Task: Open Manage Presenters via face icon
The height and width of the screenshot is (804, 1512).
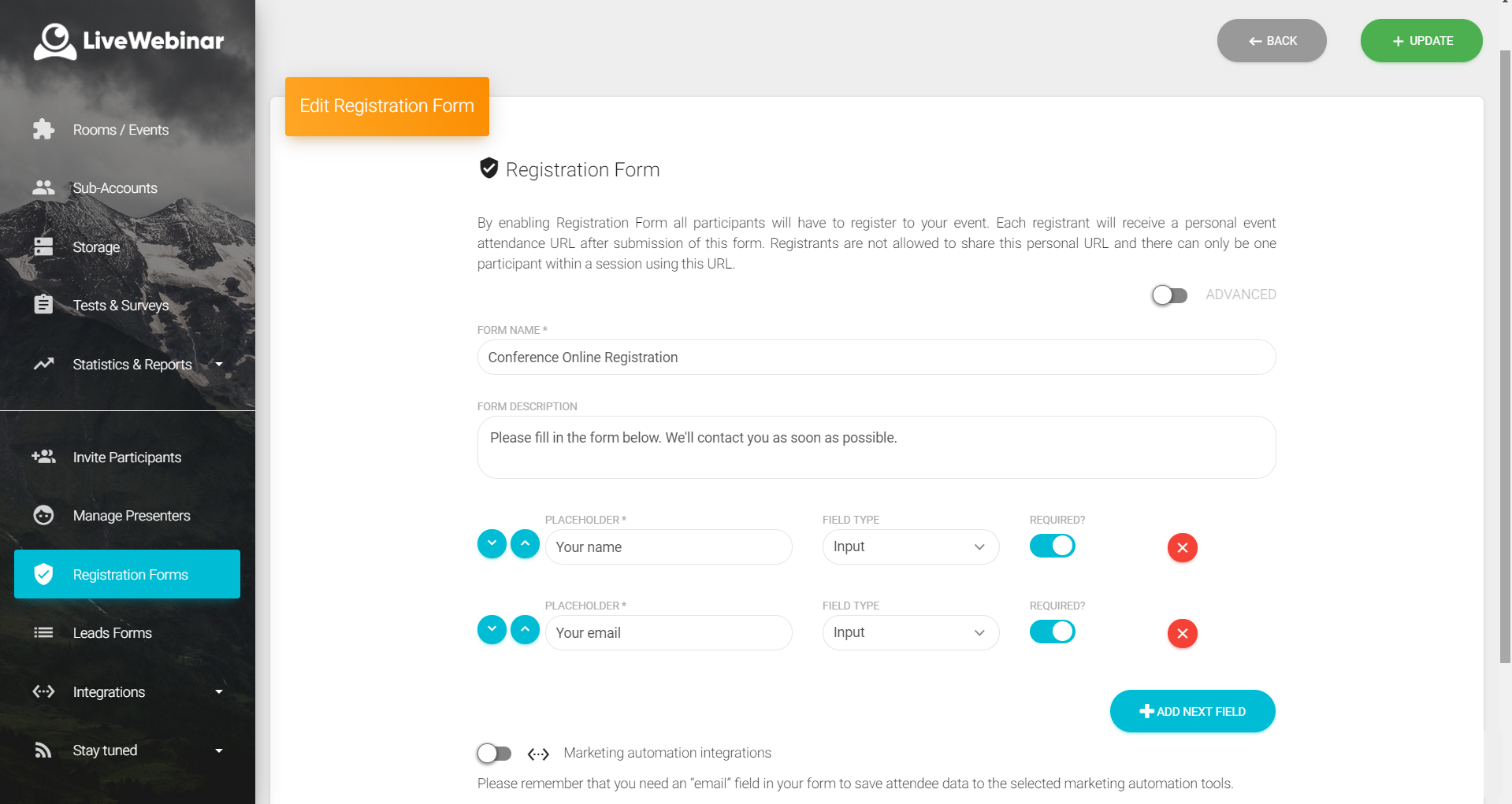Action: (x=43, y=515)
